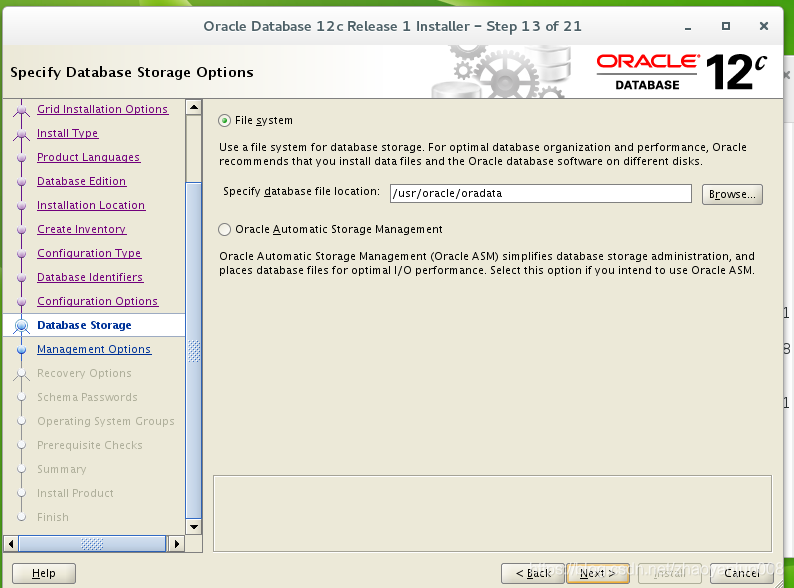Jump to Configuration Type step
794x588 pixels.
tap(89, 253)
